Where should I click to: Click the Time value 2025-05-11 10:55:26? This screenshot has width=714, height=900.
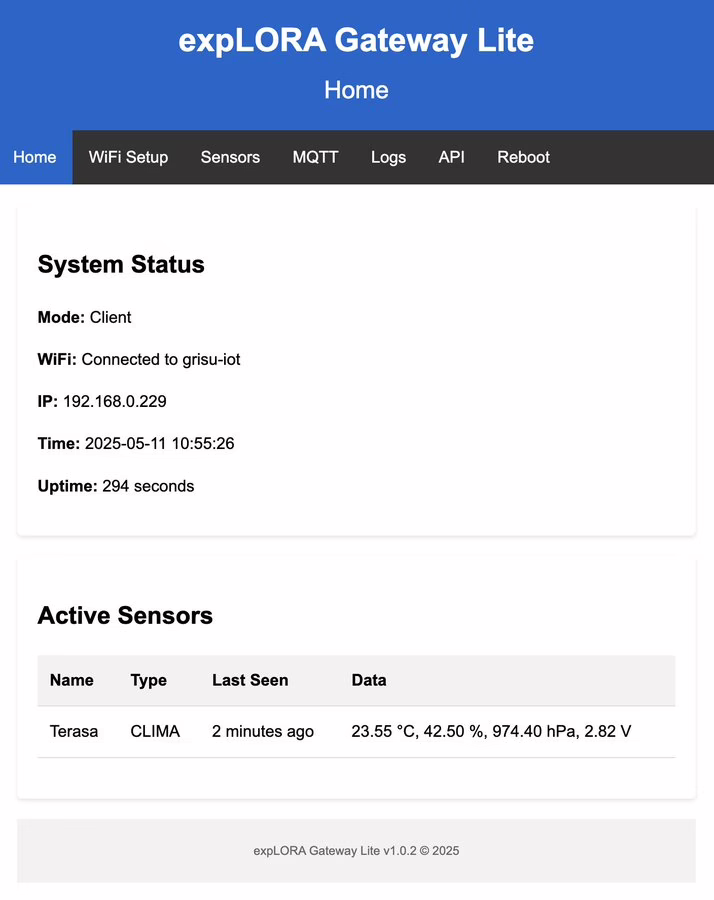(159, 444)
